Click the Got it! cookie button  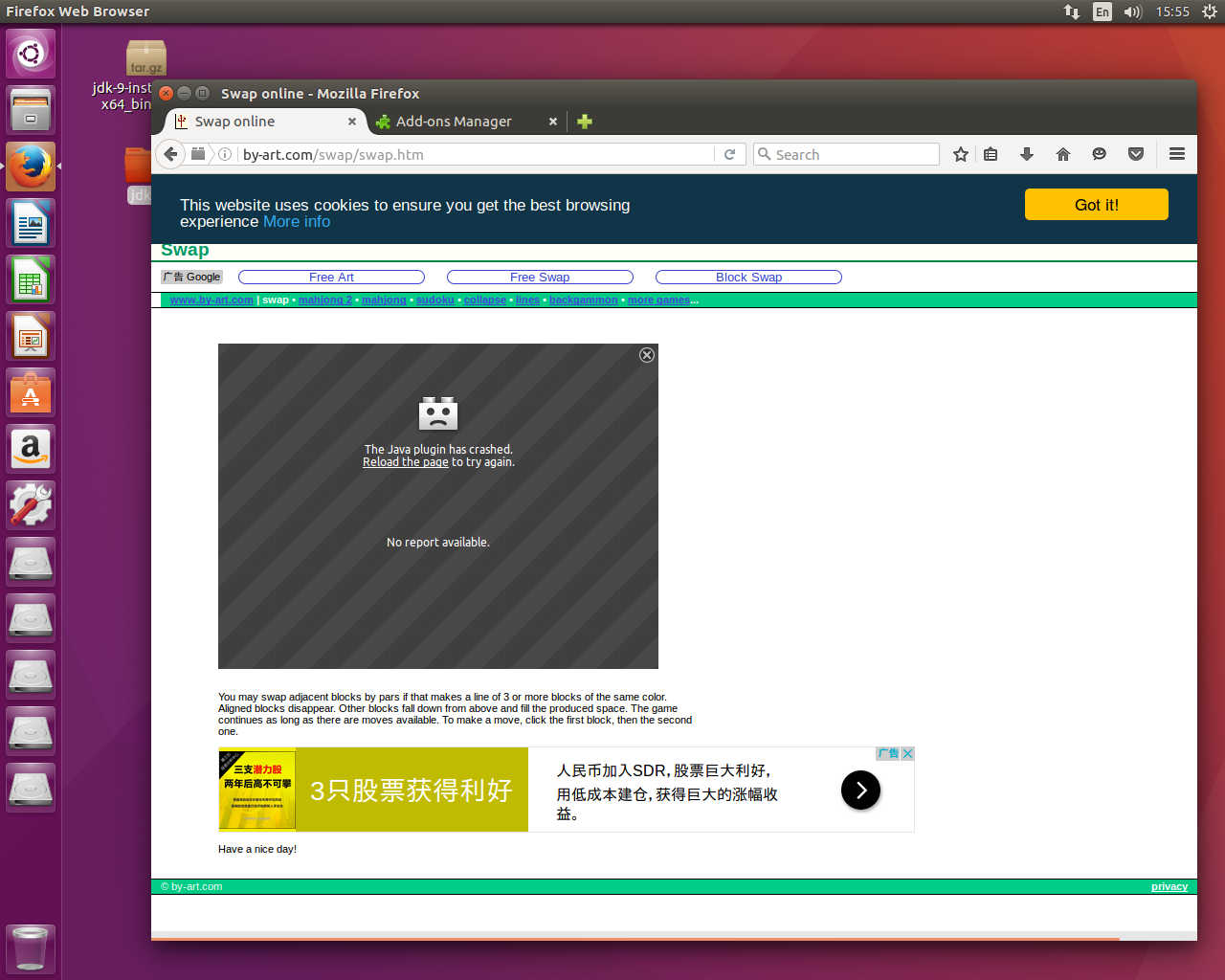[x=1096, y=205]
